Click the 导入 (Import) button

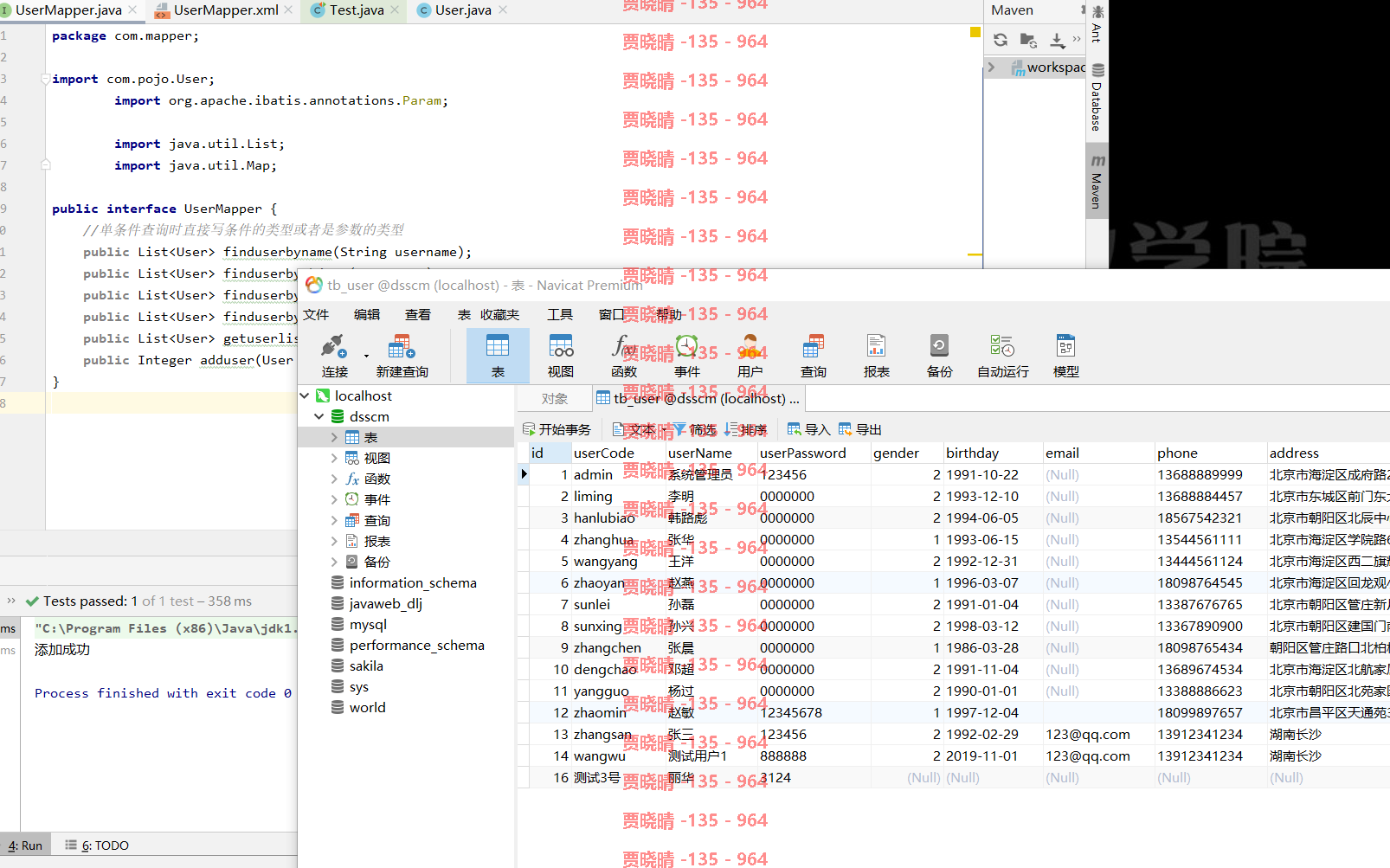808,429
